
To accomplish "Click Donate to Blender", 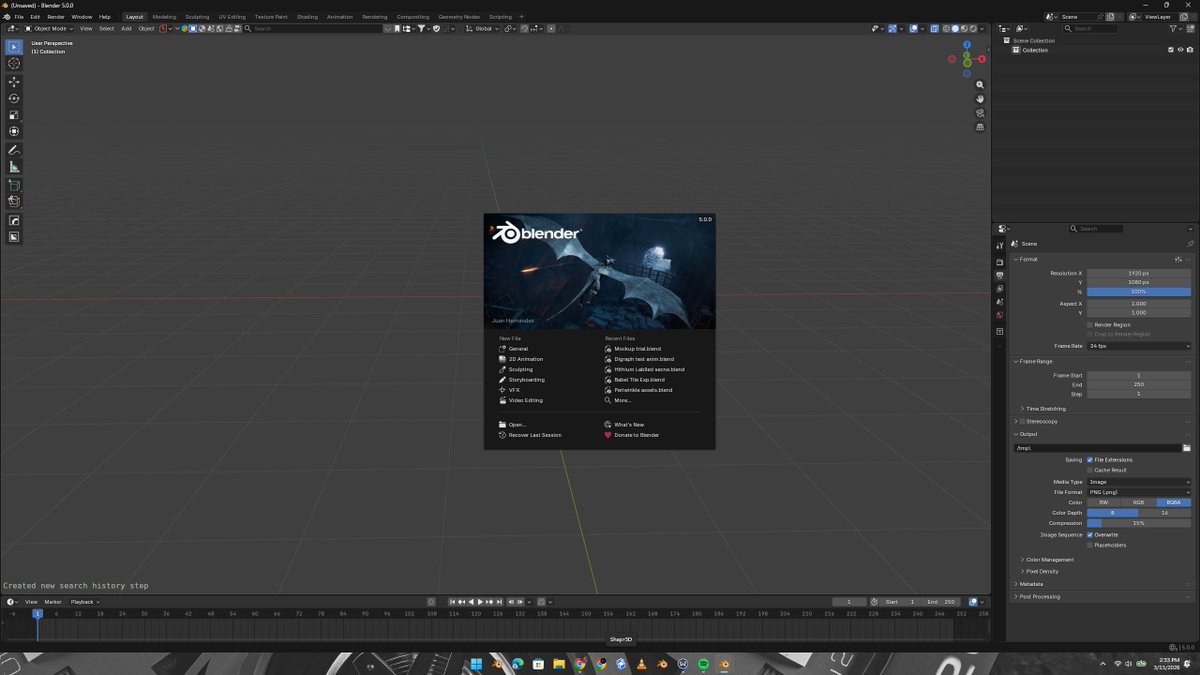I will coord(636,435).
